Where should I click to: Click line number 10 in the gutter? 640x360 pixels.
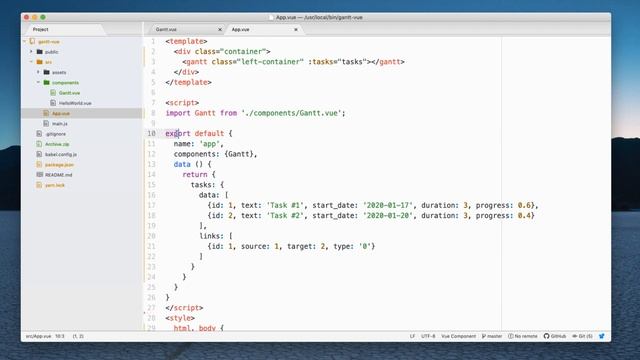151,133
